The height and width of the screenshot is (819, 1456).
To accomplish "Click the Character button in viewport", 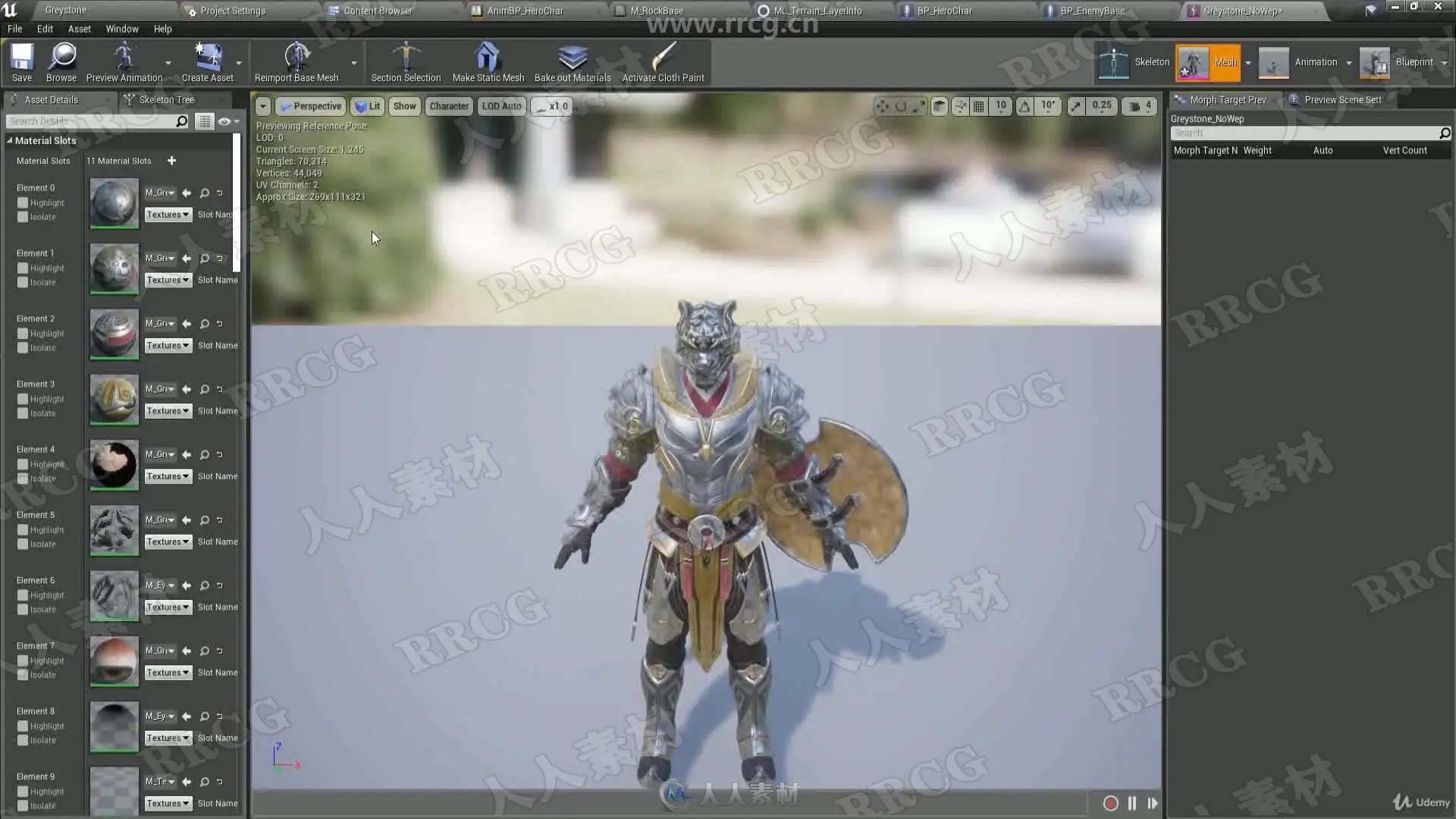I will (449, 106).
